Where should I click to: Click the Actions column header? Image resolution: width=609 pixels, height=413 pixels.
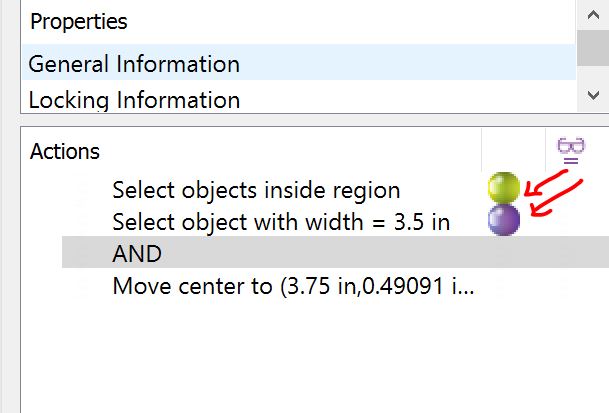[x=65, y=152]
